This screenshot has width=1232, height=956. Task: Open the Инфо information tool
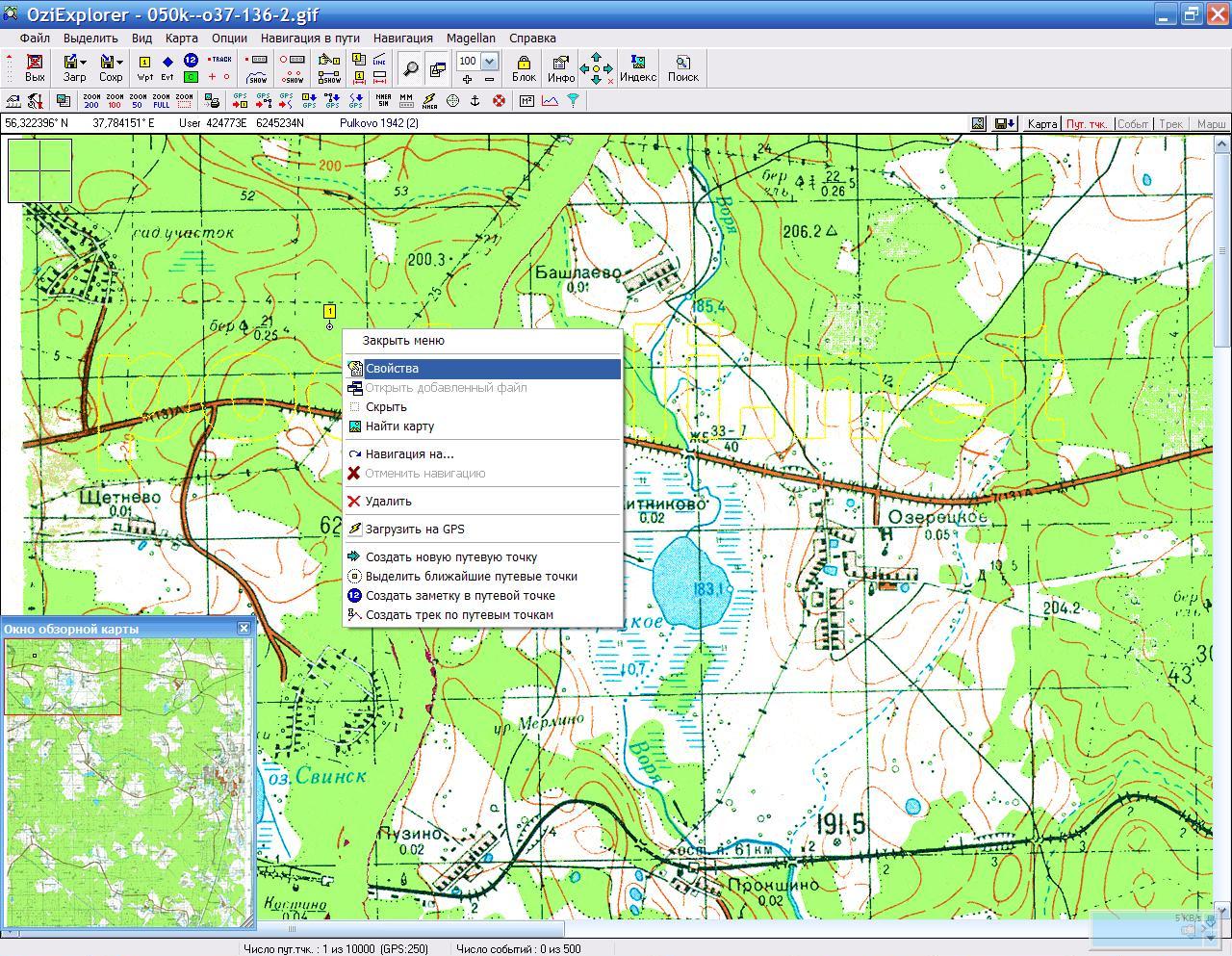point(561,67)
